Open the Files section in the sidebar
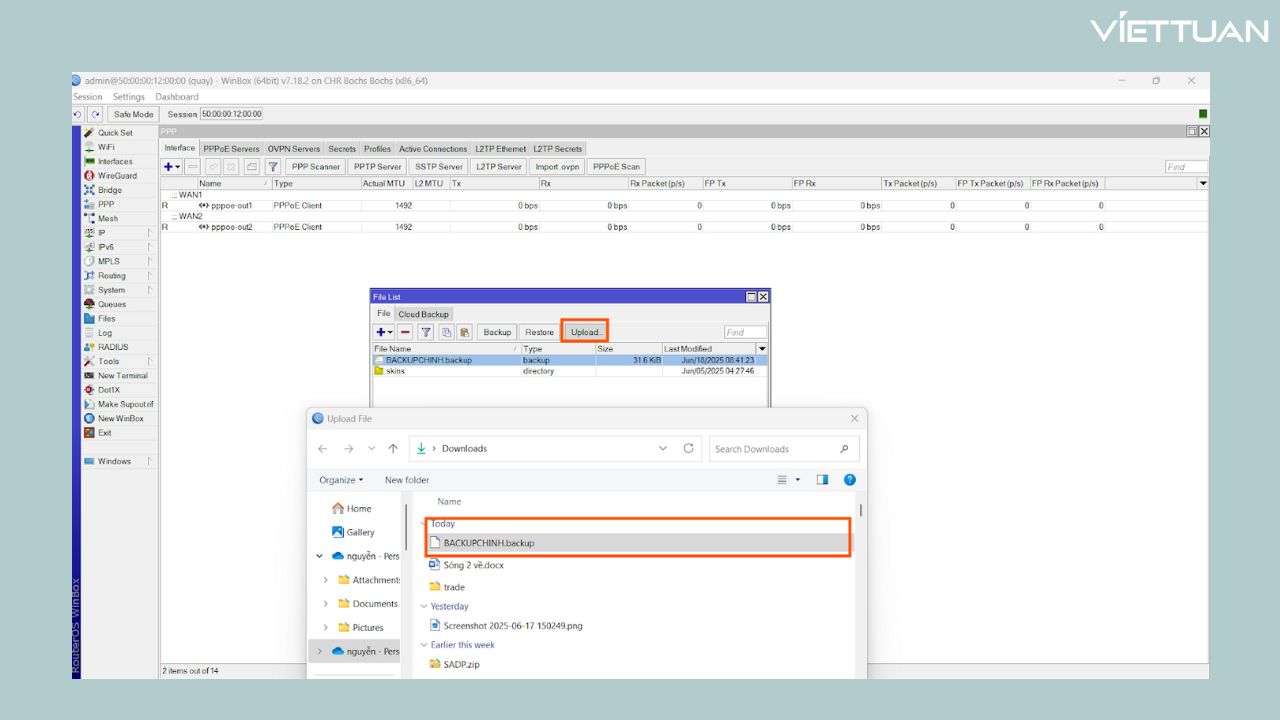 (x=106, y=319)
